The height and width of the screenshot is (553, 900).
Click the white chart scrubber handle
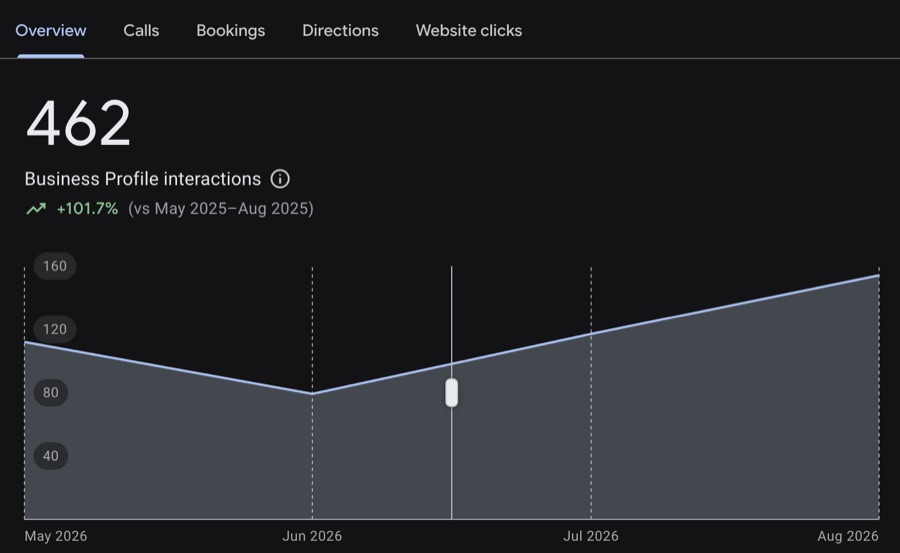452,393
